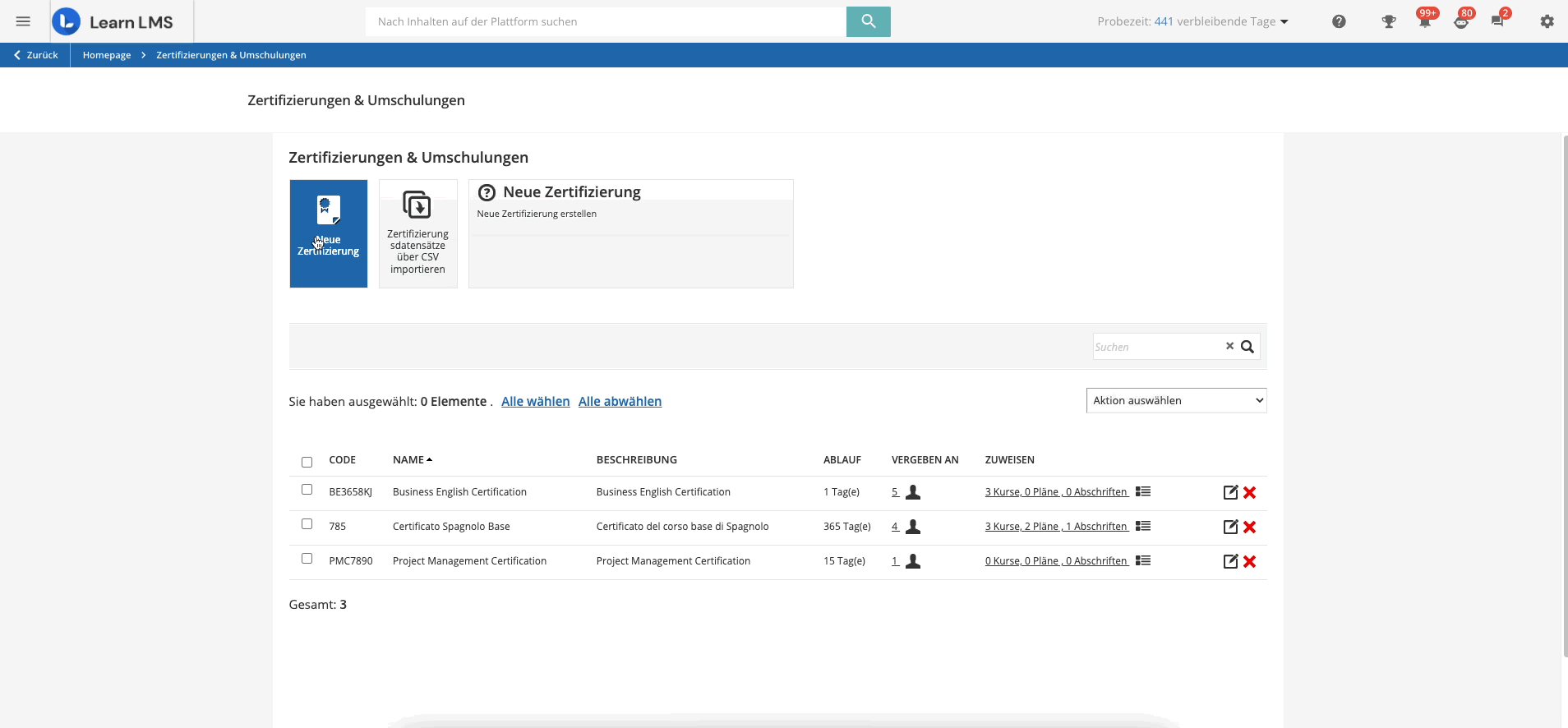Click the teal search button in header
This screenshot has width=1568, height=728.
(x=868, y=21)
